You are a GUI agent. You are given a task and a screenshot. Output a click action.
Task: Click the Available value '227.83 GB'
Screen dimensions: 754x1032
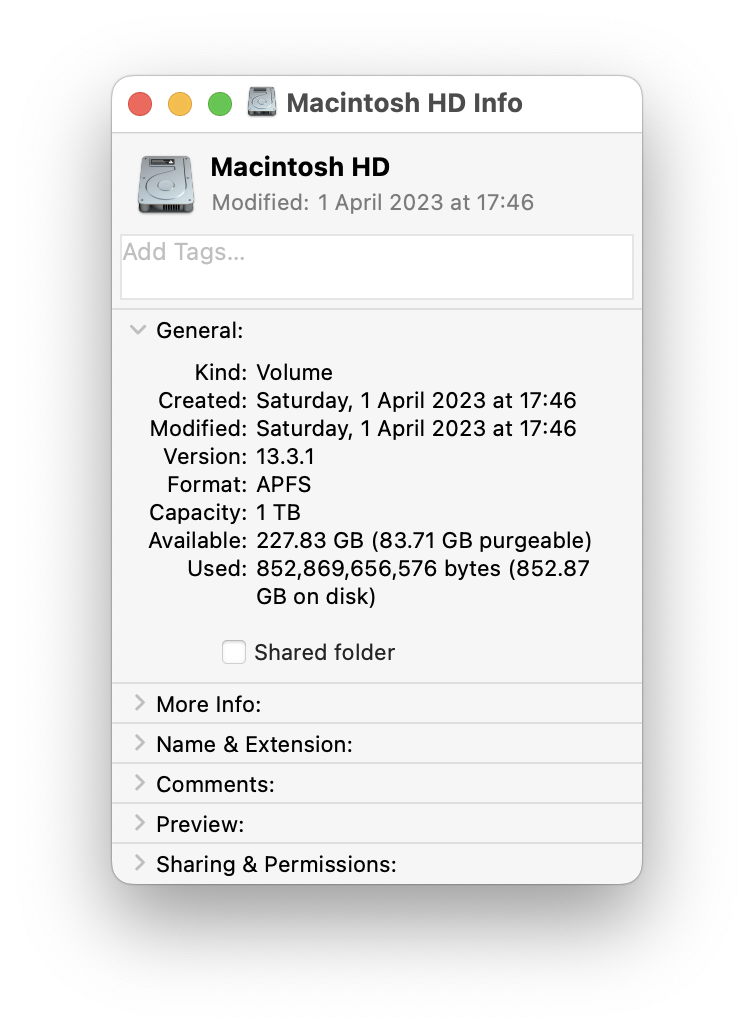[x=310, y=540]
